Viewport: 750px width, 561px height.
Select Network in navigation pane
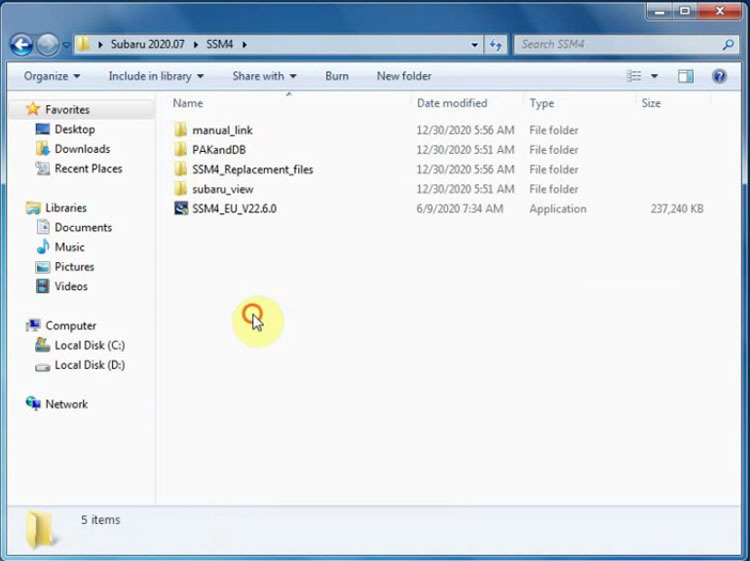(x=66, y=404)
